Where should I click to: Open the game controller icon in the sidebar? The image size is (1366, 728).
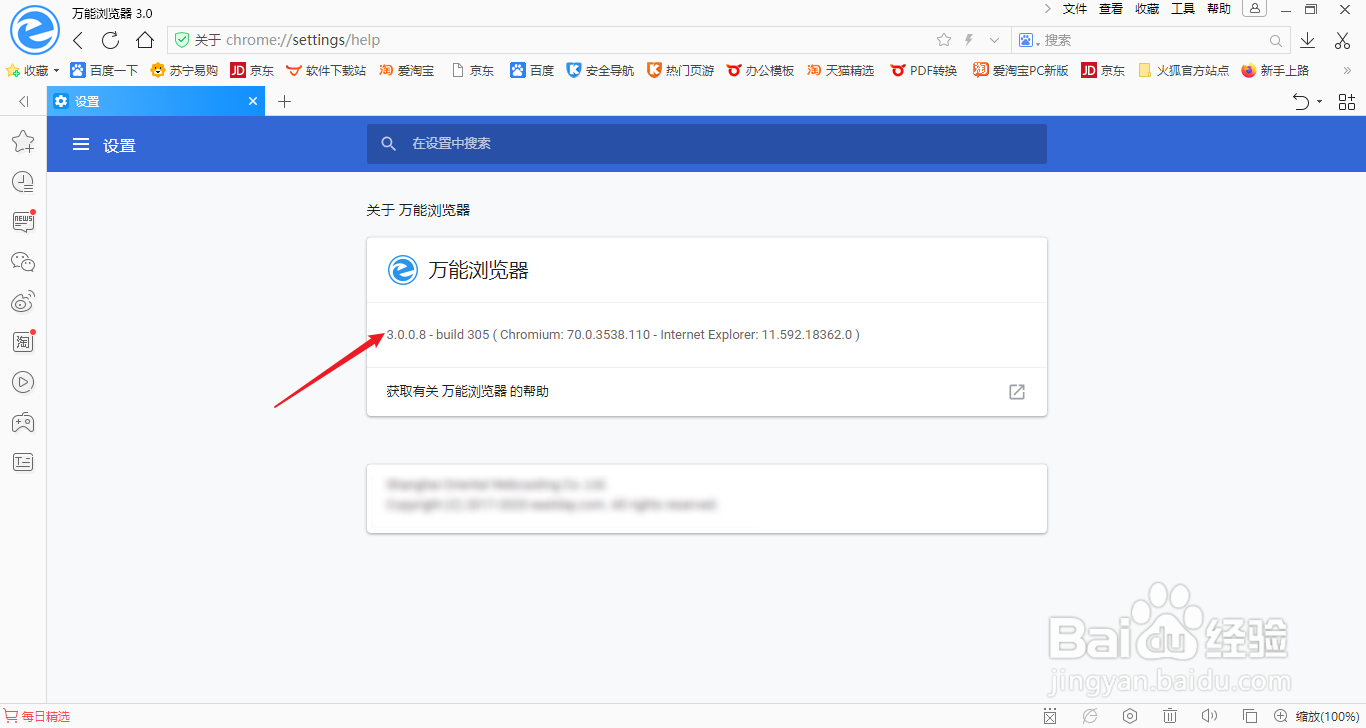pos(23,423)
